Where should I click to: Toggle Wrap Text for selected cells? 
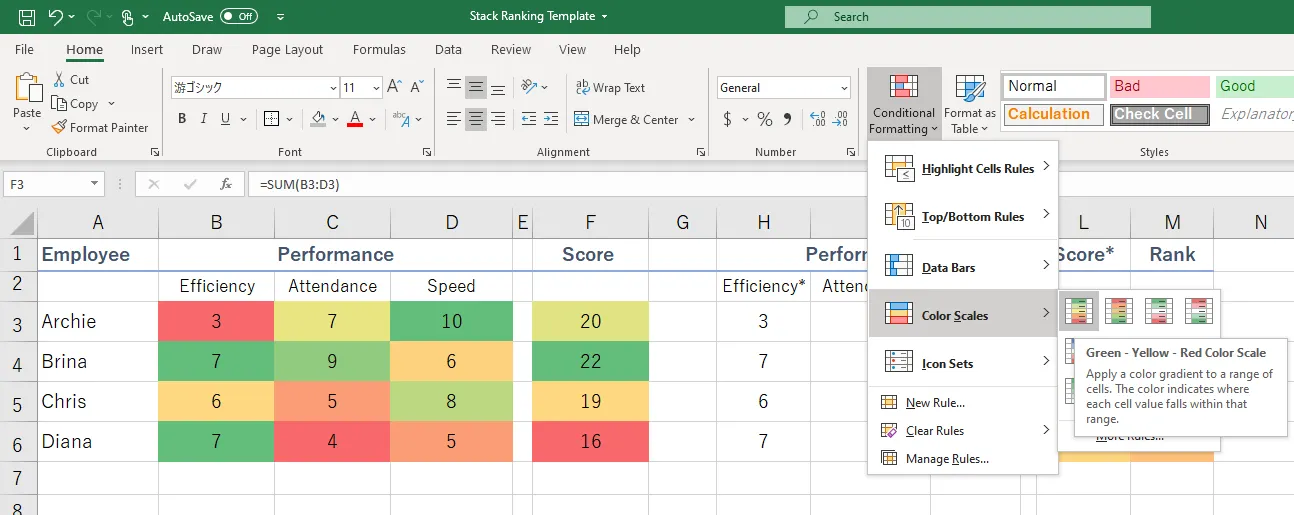coord(610,88)
